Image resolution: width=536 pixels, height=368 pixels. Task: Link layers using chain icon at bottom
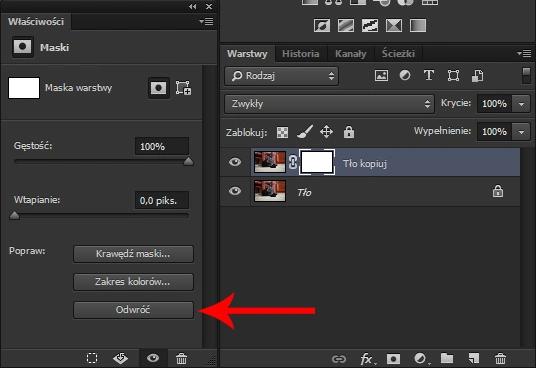(339, 359)
